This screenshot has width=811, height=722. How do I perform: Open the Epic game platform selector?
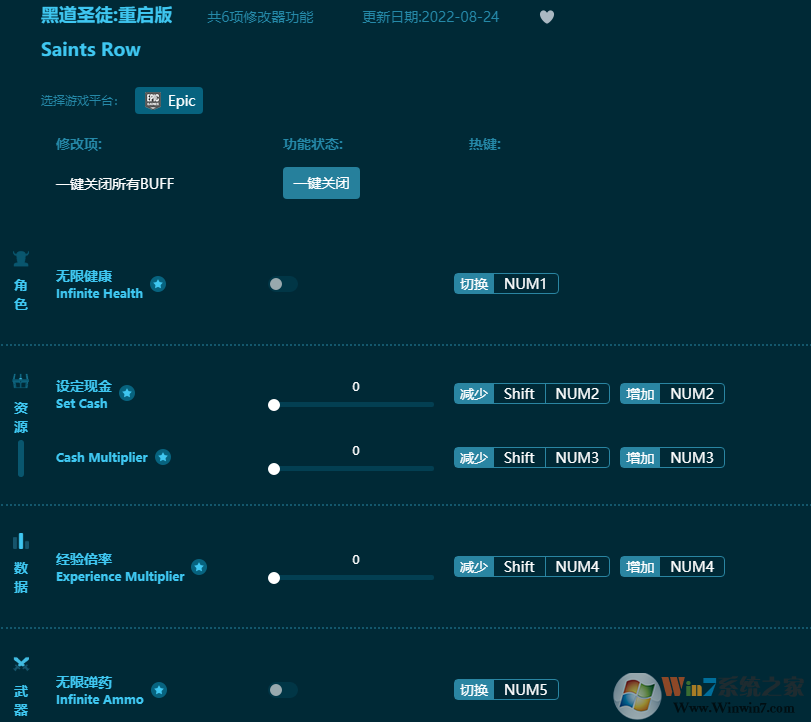point(168,100)
